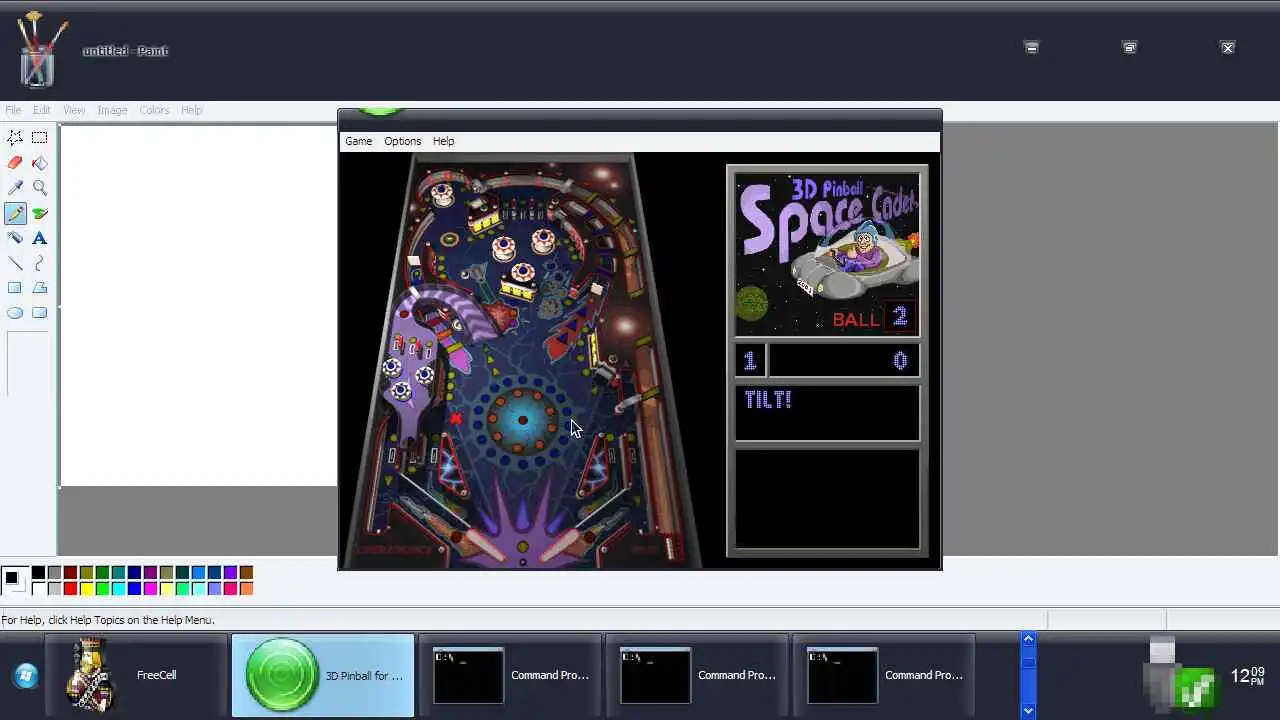The width and height of the screenshot is (1280, 720).
Task: Open the Pinball Help menu
Action: [x=443, y=141]
